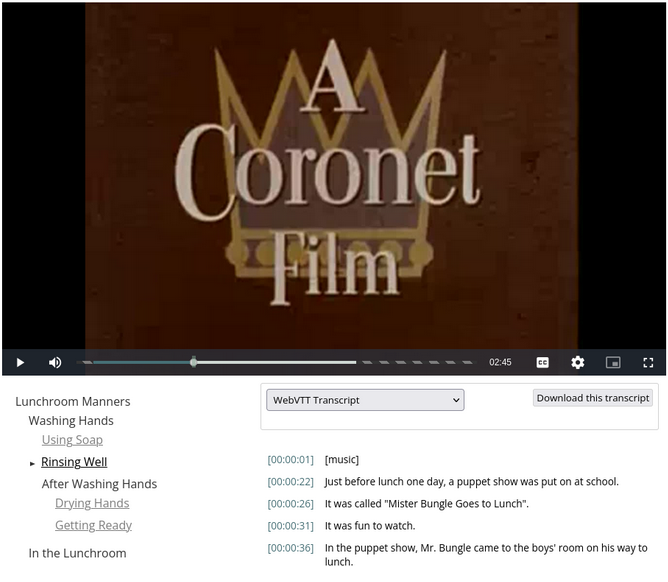This screenshot has height=582, width=668.
Task: Click the progress bar scrubber handle
Action: (x=193, y=362)
